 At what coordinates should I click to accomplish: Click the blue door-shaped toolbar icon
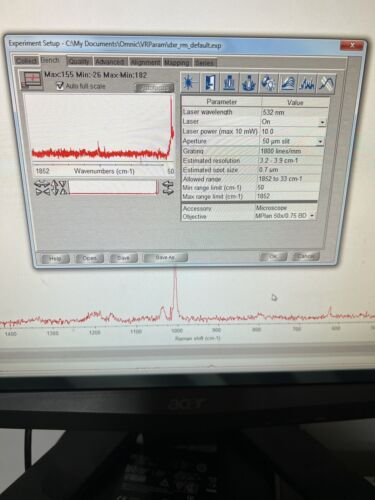pos(210,82)
